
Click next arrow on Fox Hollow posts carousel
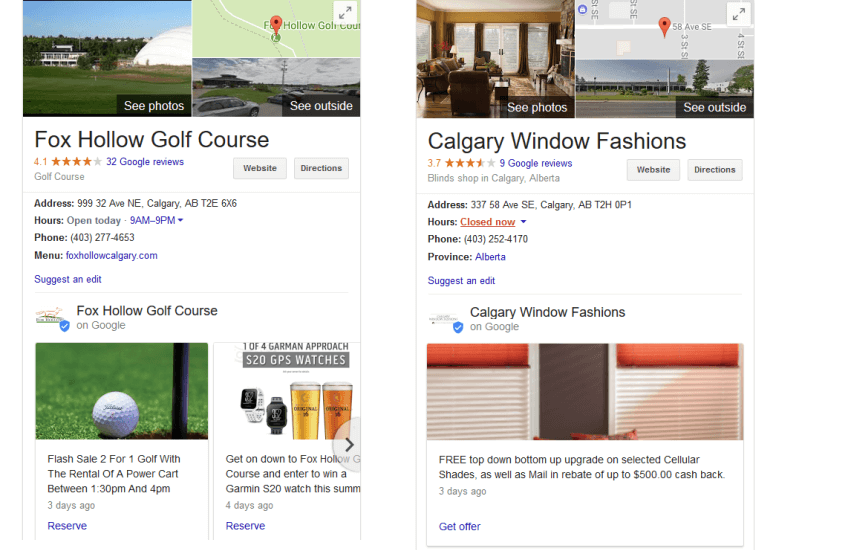click(349, 445)
